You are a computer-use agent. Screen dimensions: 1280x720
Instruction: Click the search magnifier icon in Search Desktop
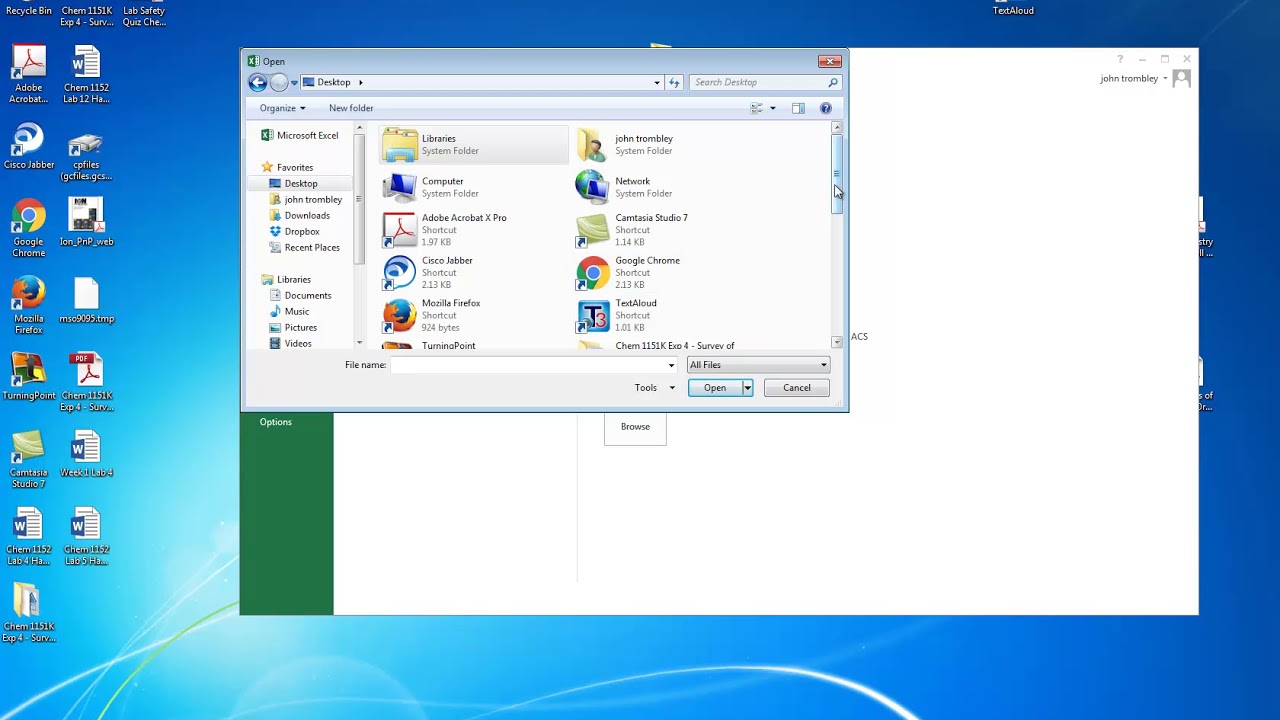click(832, 82)
